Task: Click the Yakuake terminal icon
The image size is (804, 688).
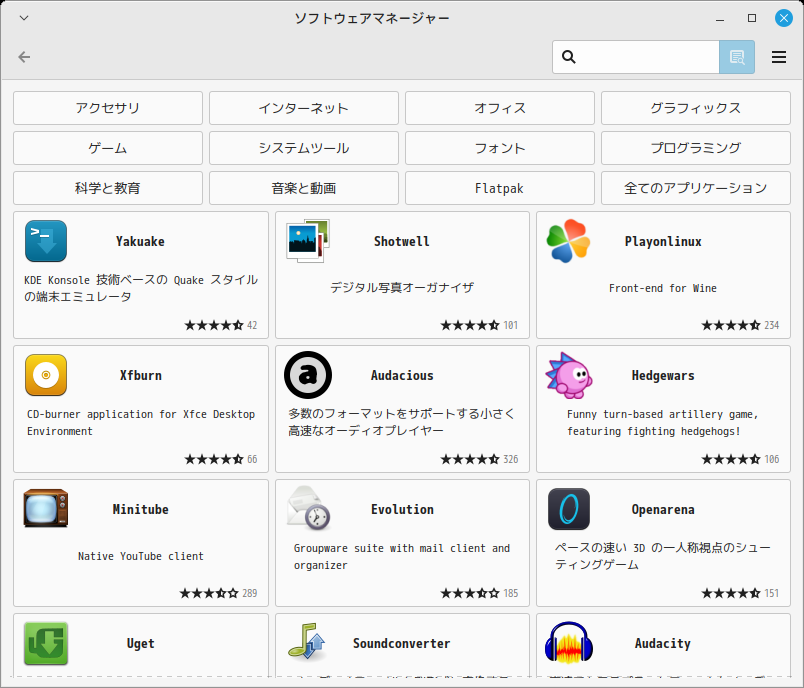Action: point(46,241)
